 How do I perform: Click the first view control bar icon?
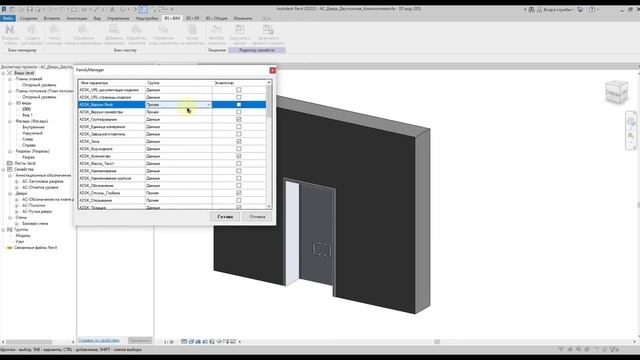tap(184, 341)
